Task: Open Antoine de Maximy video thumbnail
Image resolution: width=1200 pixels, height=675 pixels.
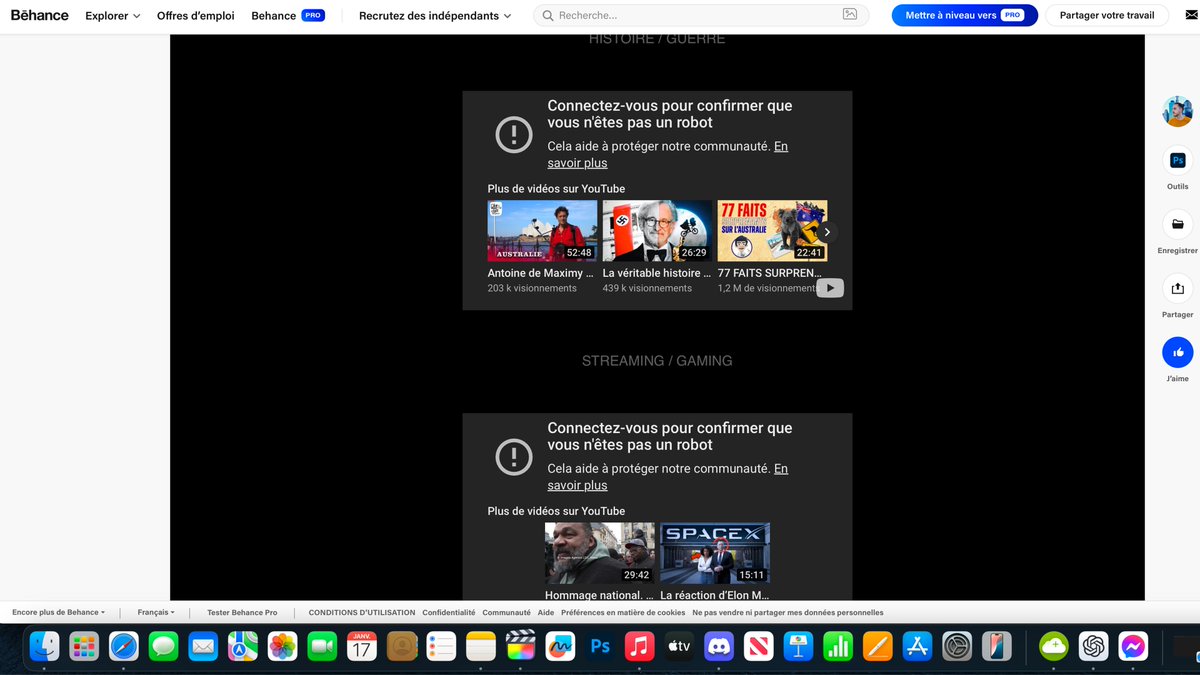Action: tap(542, 231)
